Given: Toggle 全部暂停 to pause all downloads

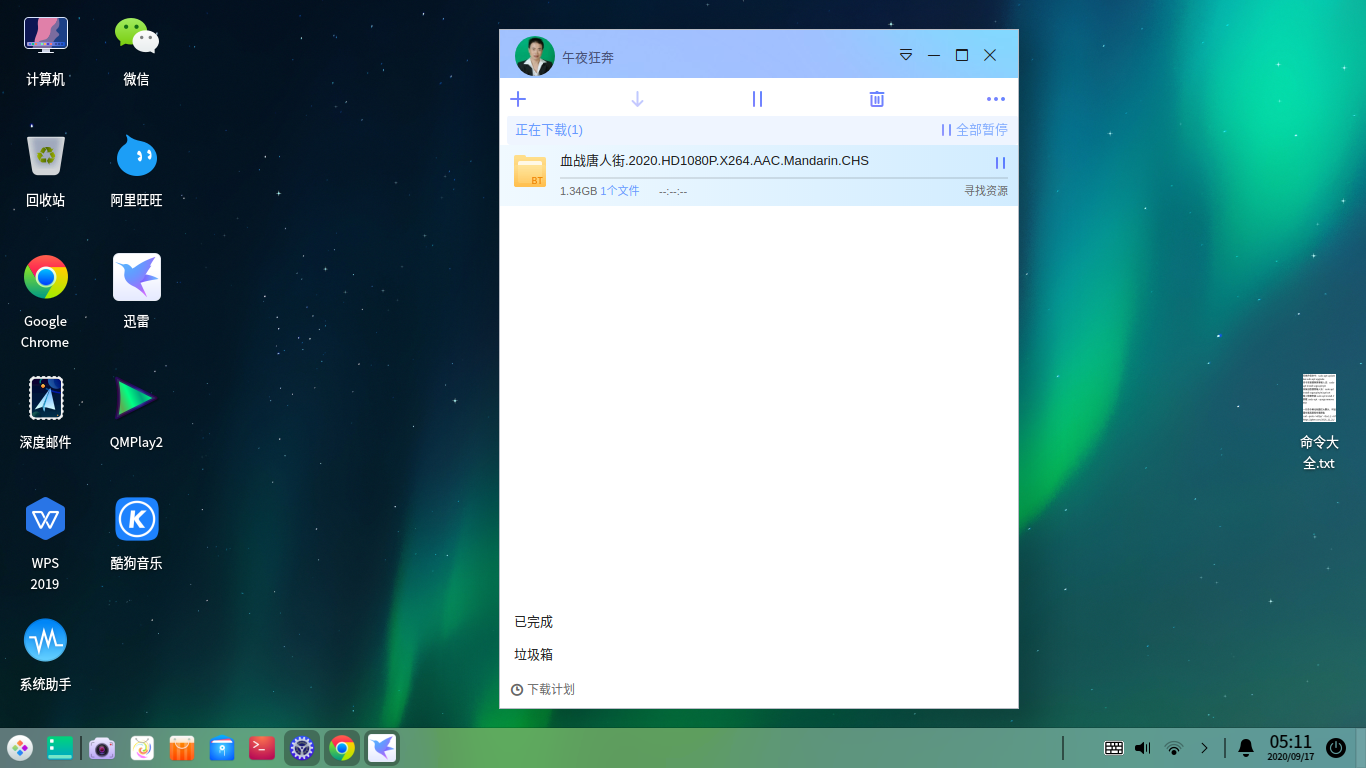Looking at the screenshot, I should (x=976, y=130).
